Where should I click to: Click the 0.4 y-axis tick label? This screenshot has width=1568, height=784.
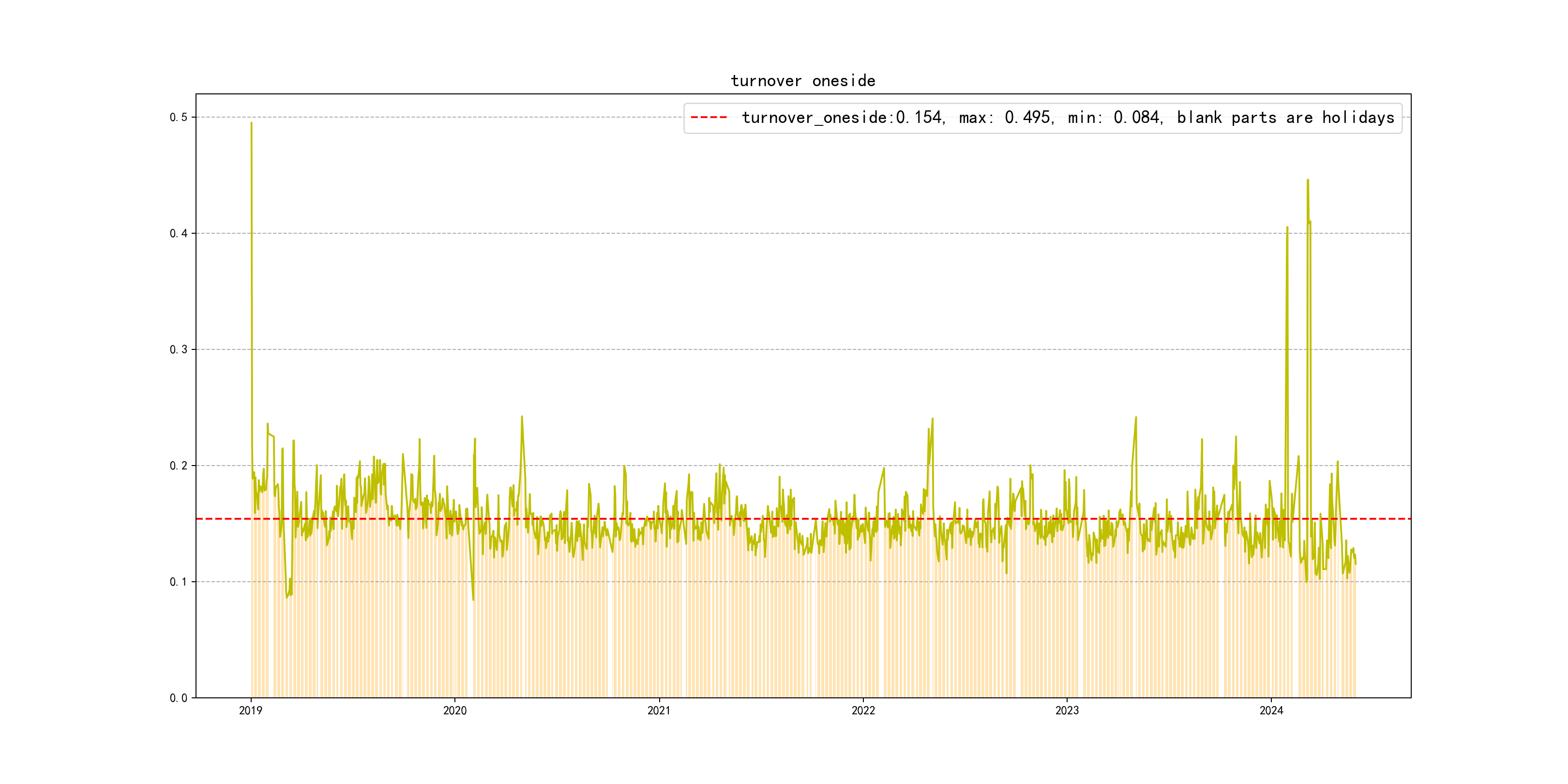tap(179, 233)
